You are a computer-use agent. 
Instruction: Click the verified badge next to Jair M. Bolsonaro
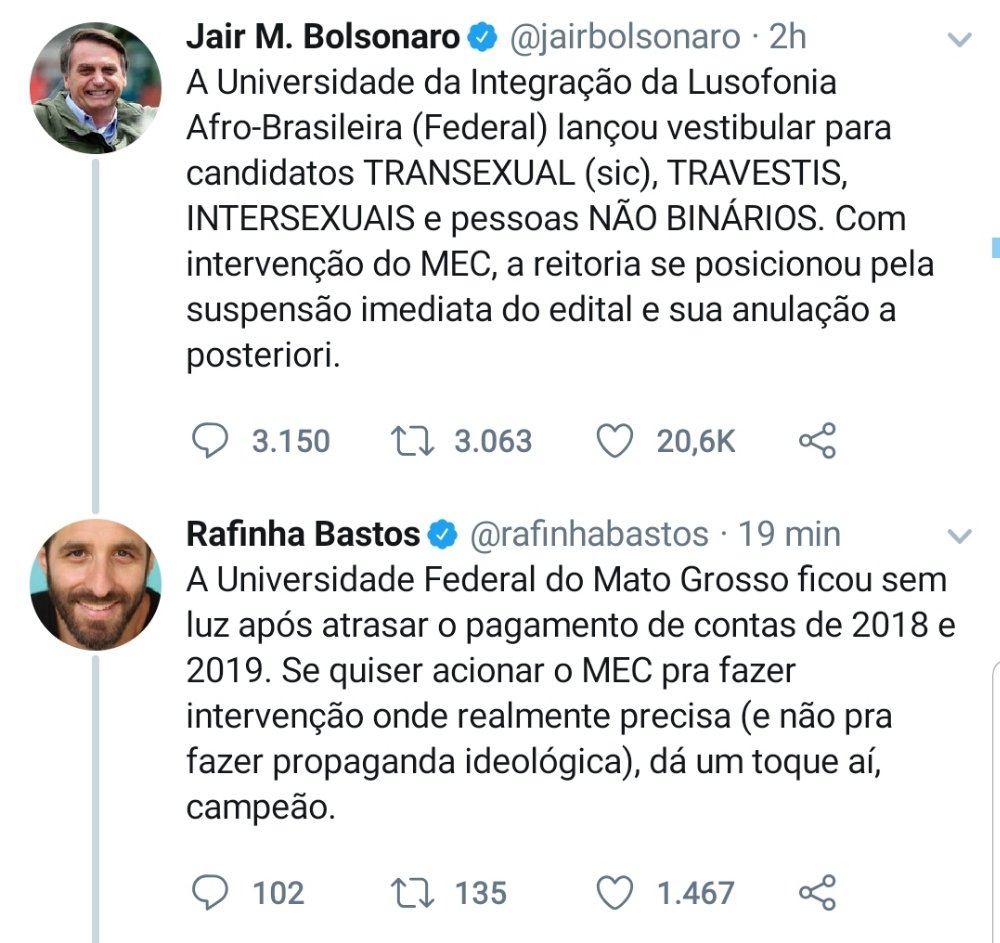coord(483,38)
